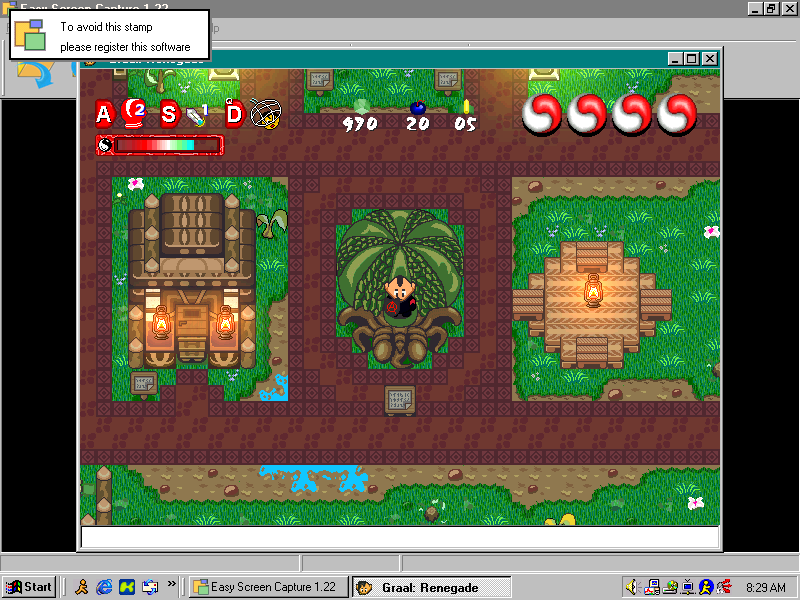Click the CD drive tray icon
The width and height of the screenshot is (800, 600).
pos(670,587)
